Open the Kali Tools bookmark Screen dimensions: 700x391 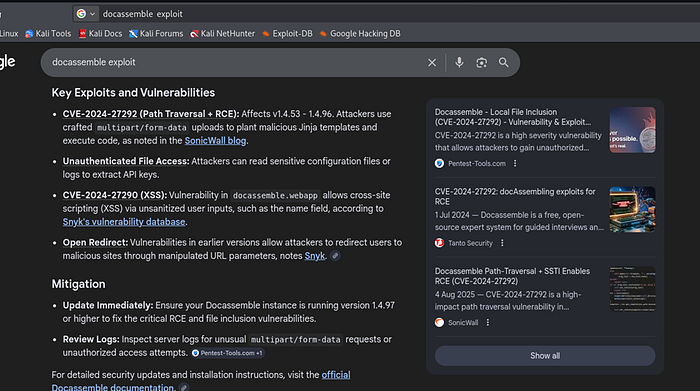48,33
